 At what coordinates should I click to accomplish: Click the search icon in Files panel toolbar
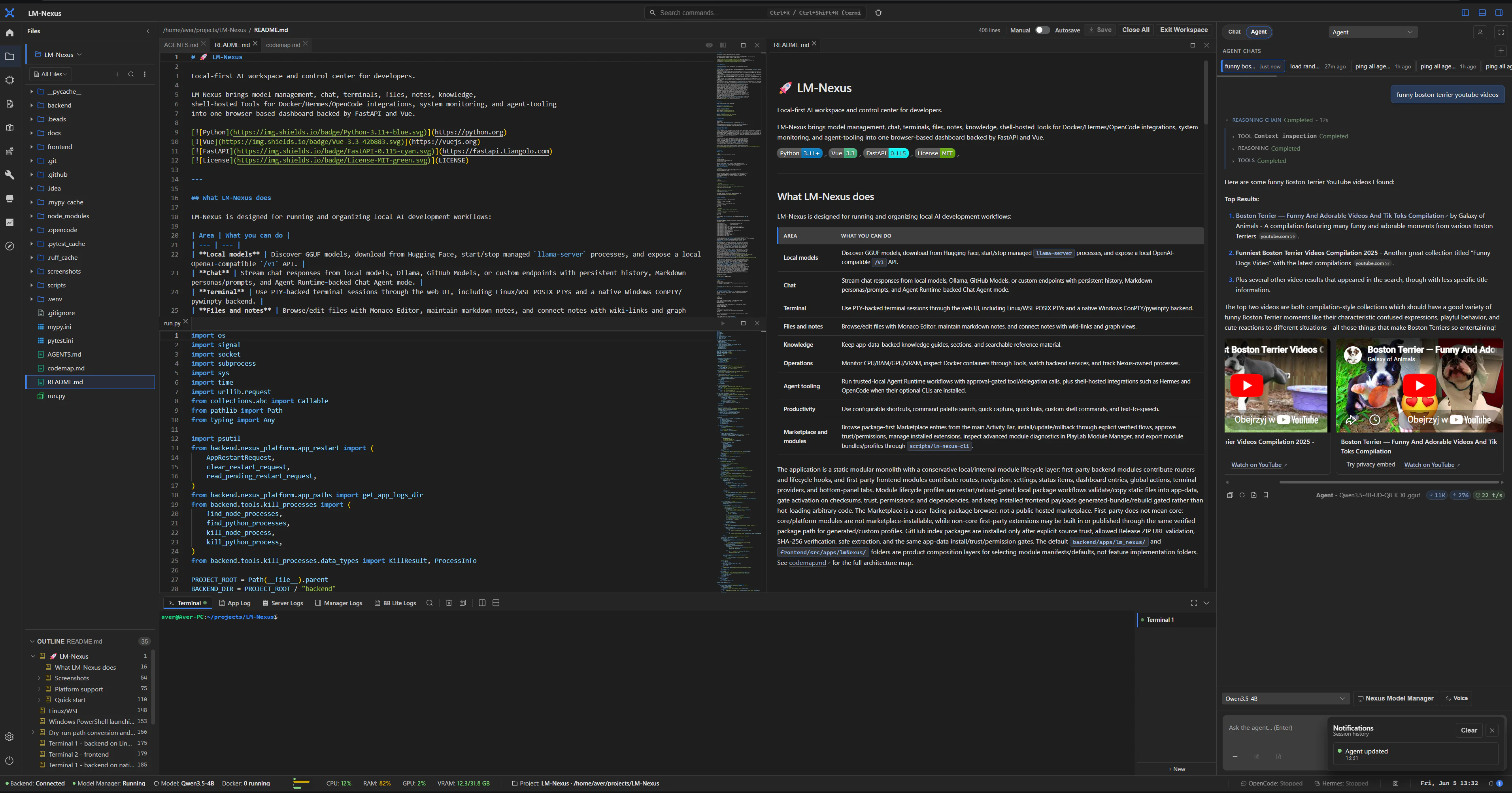(131, 74)
